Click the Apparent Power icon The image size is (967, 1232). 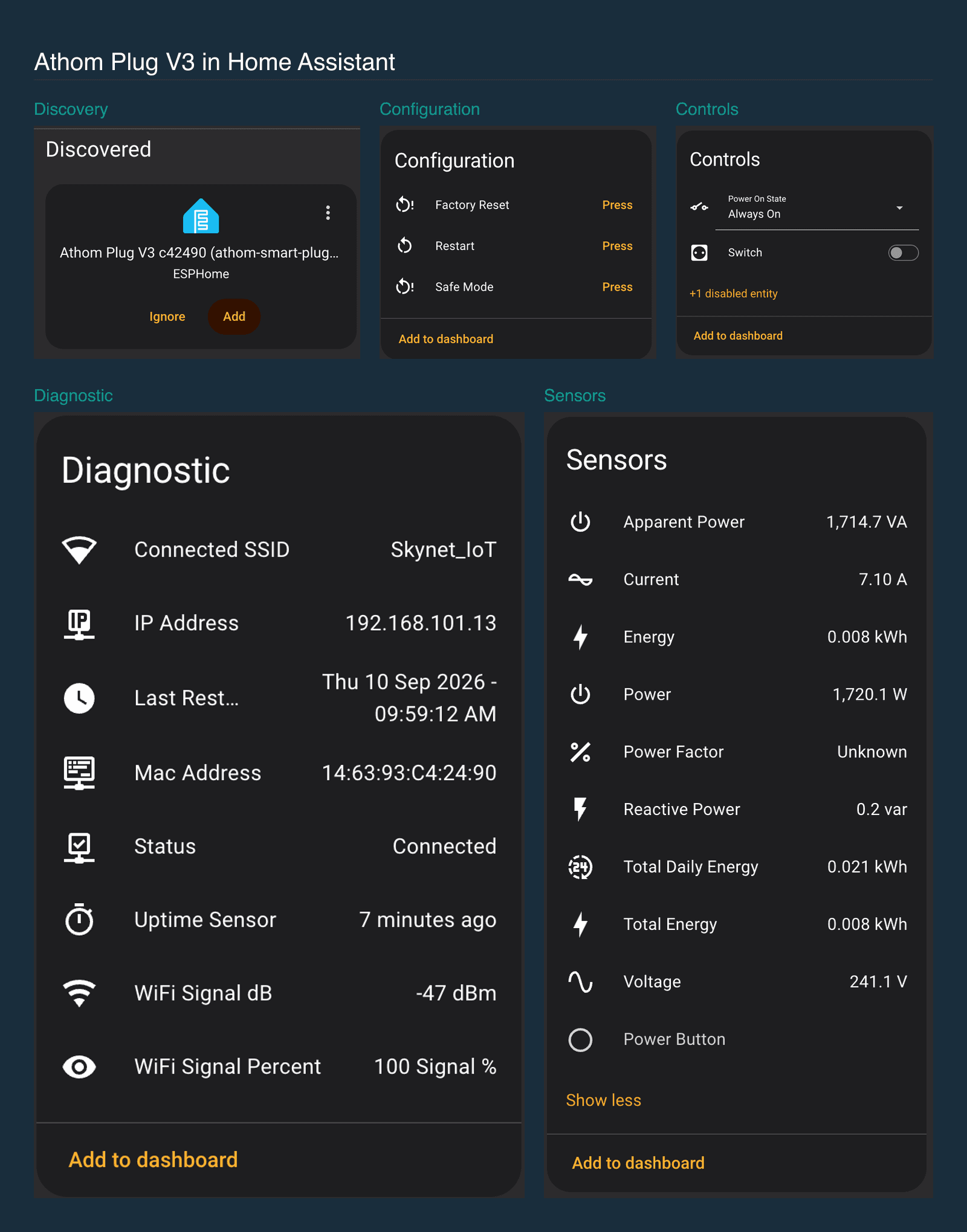tap(580, 522)
